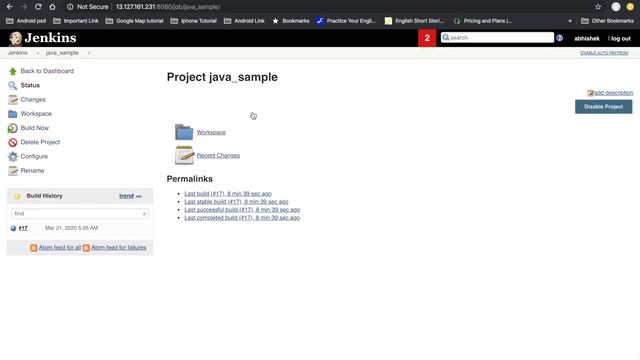Open the Last stable build (#17) permalink
This screenshot has width=640, height=360.
(236, 202)
